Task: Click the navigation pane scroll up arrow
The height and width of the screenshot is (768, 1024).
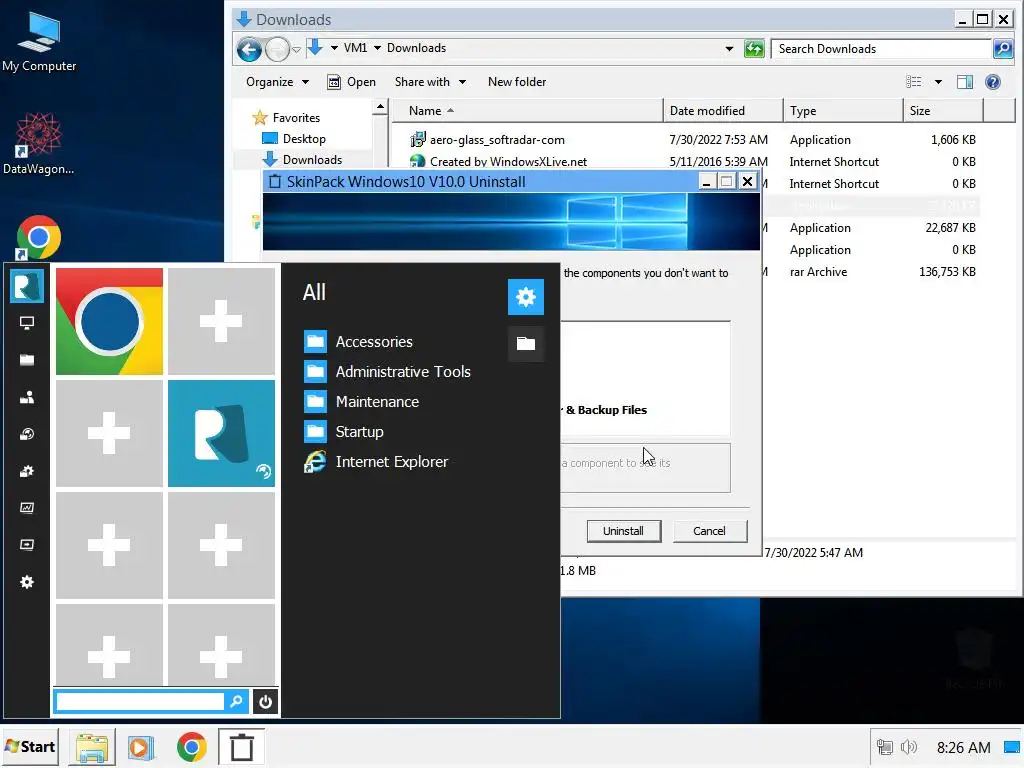Action: pos(380,107)
